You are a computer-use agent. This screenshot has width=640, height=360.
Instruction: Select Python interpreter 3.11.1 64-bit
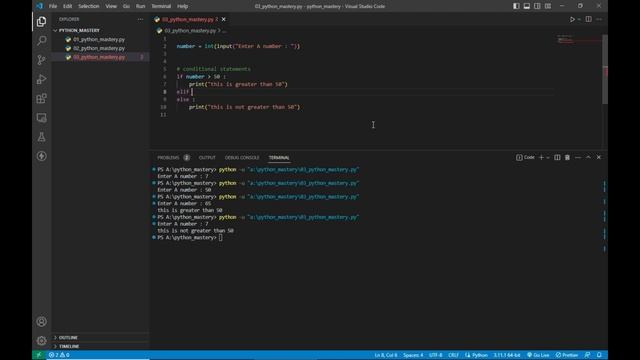pyautogui.click(x=507, y=355)
